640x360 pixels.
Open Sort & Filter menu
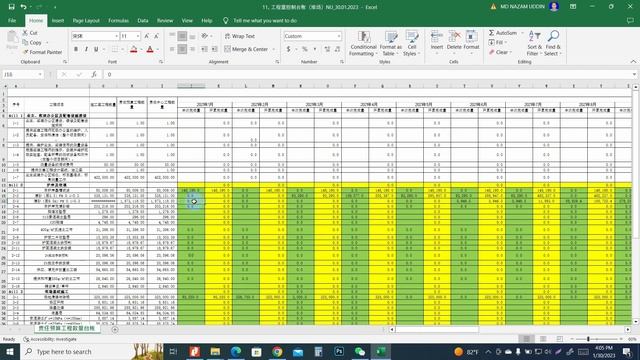(x=534, y=43)
